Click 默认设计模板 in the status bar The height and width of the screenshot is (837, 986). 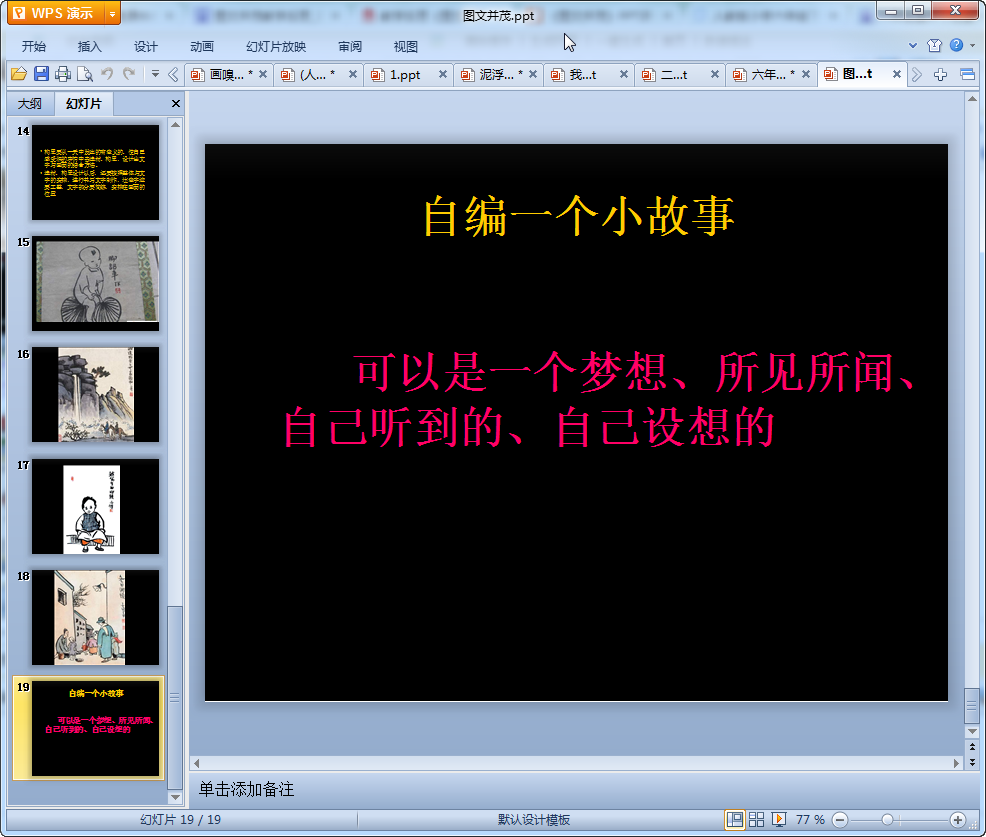point(534,819)
